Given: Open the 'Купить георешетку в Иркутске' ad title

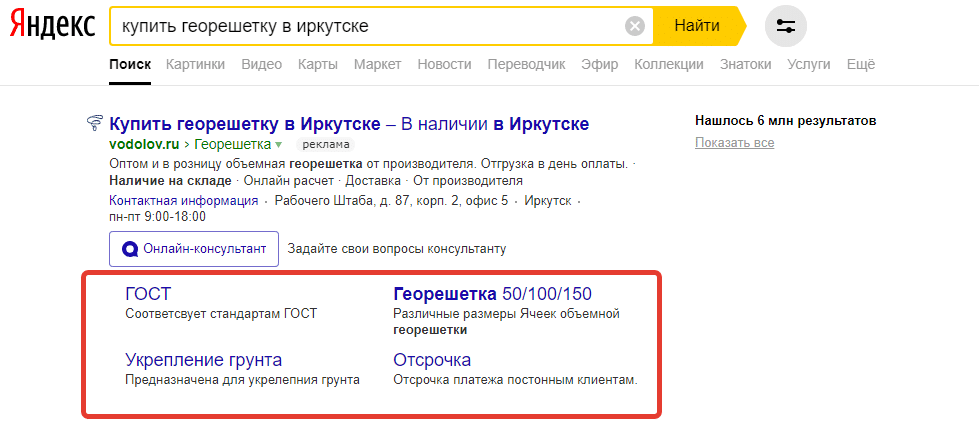Looking at the screenshot, I should click(x=349, y=124).
